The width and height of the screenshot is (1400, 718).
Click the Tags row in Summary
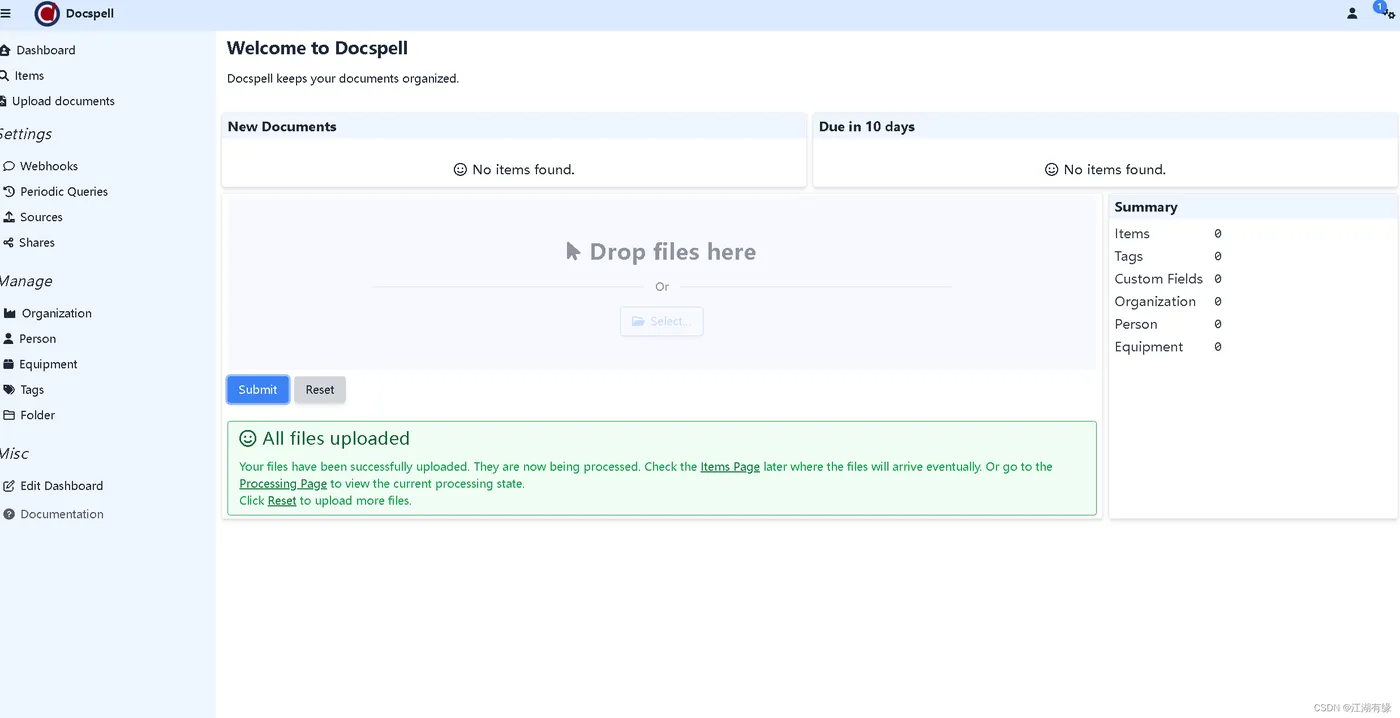click(x=1168, y=257)
